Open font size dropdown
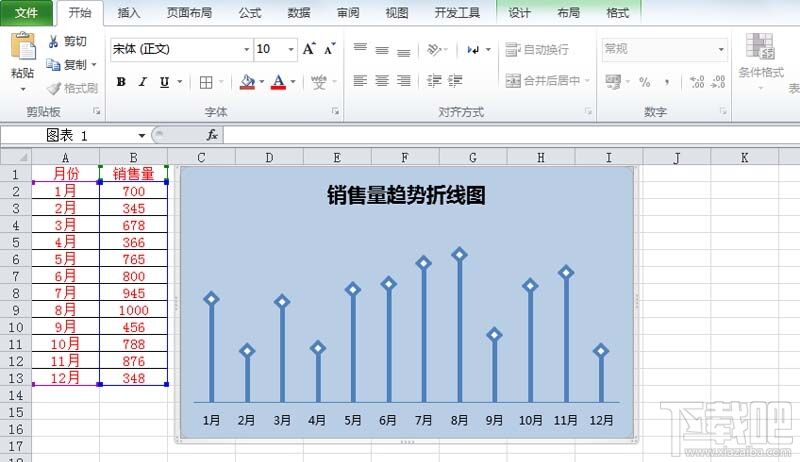The height and width of the screenshot is (462, 800). [x=291, y=49]
